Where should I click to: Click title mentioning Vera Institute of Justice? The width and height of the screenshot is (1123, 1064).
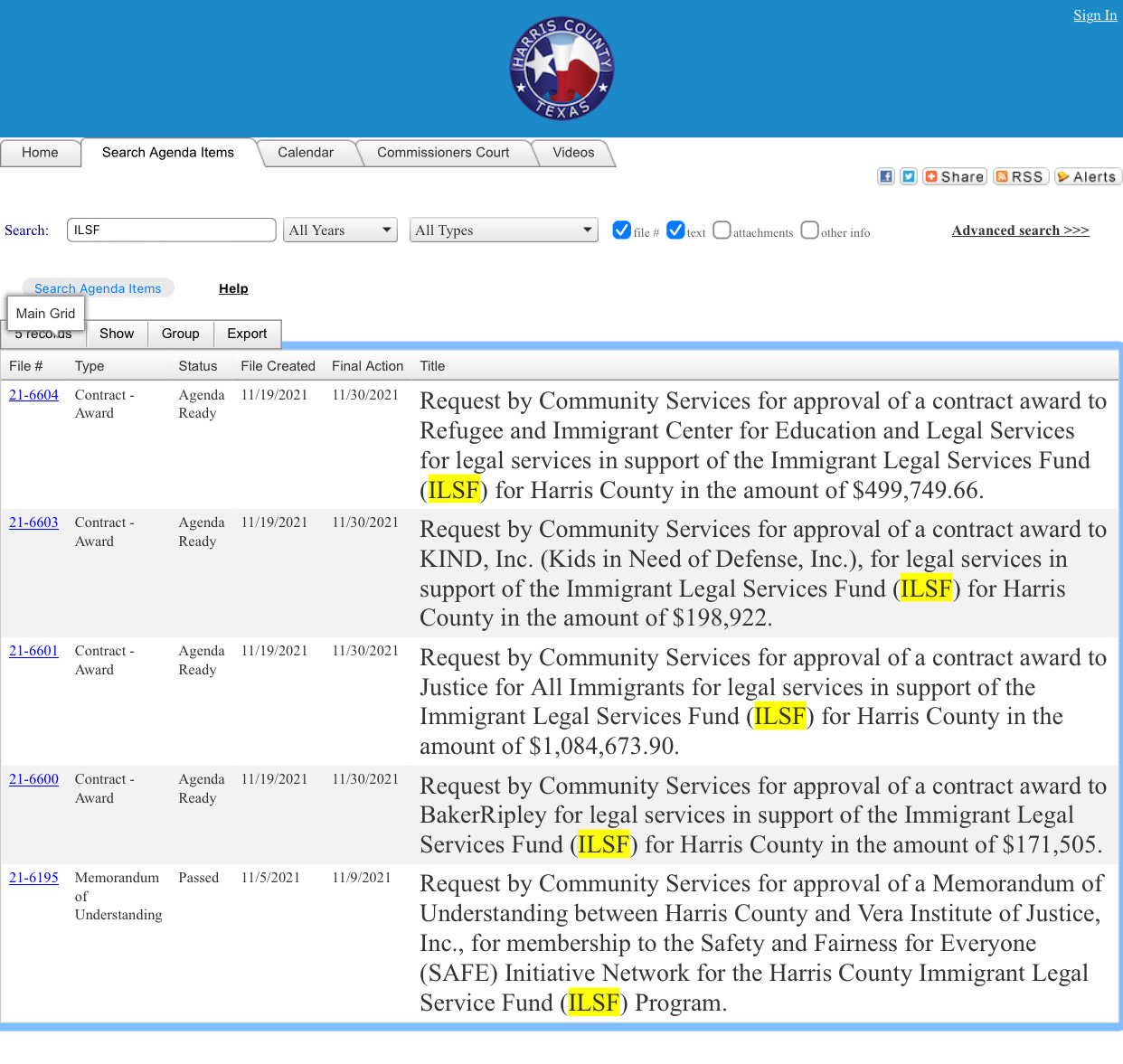tap(763, 944)
